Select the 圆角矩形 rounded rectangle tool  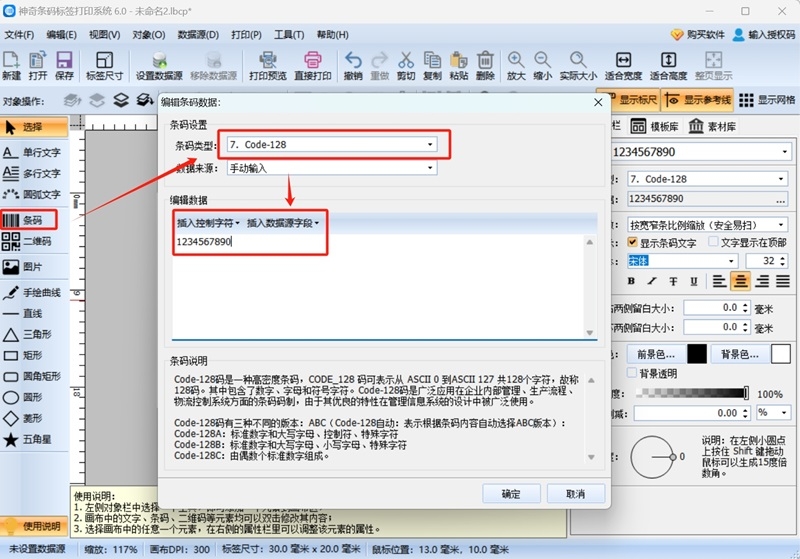coord(32,376)
